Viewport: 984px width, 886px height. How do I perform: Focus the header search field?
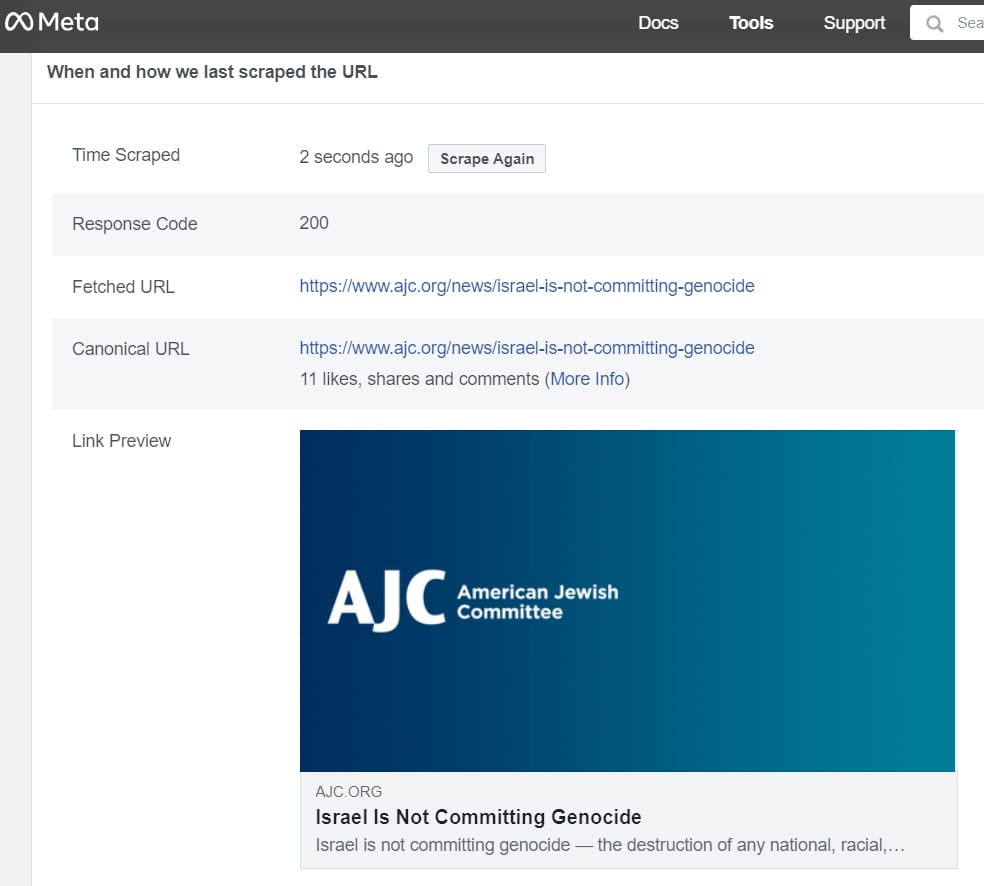pyautogui.click(x=948, y=23)
